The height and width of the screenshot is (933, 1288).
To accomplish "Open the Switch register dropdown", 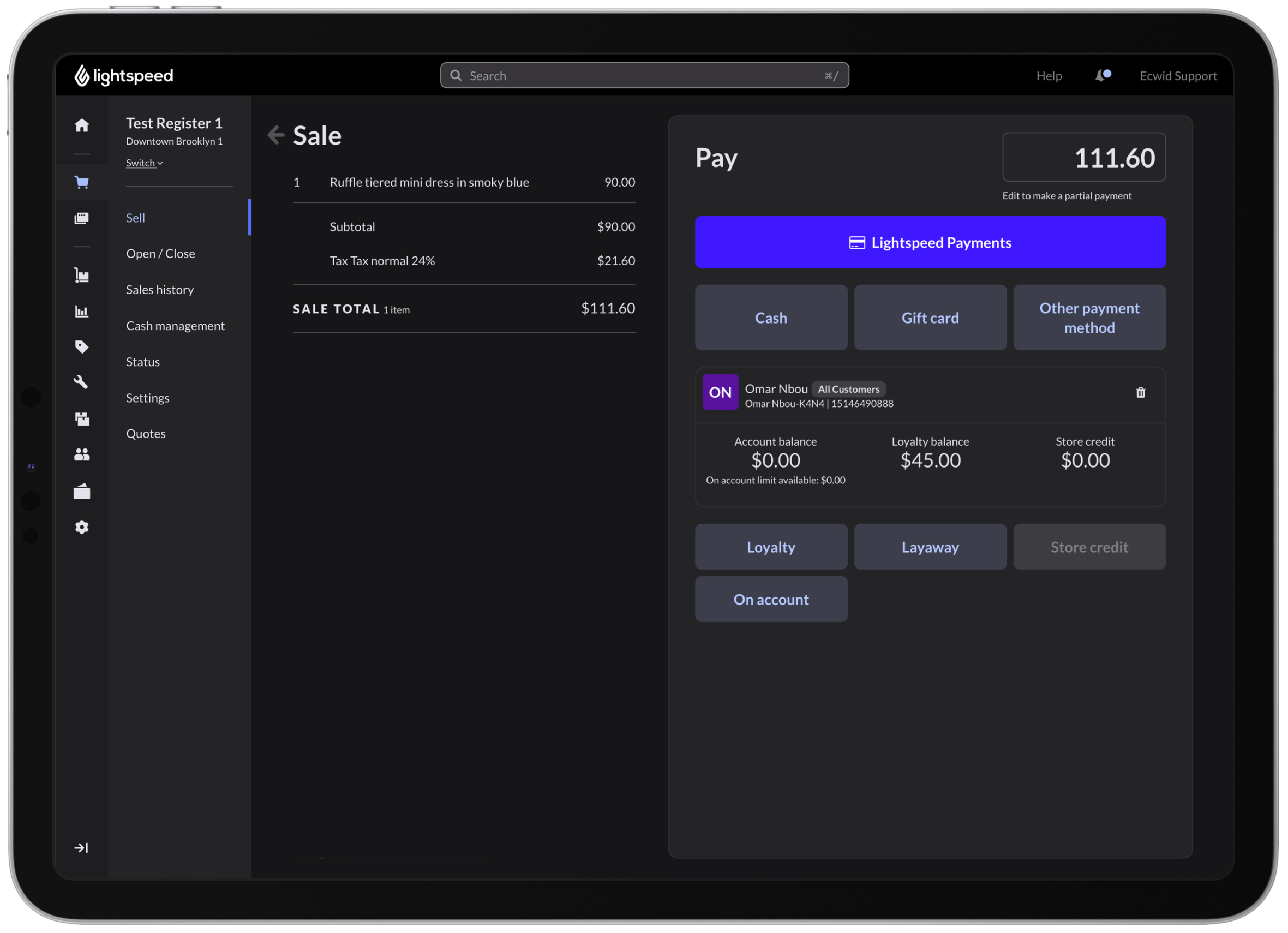I will click(144, 163).
